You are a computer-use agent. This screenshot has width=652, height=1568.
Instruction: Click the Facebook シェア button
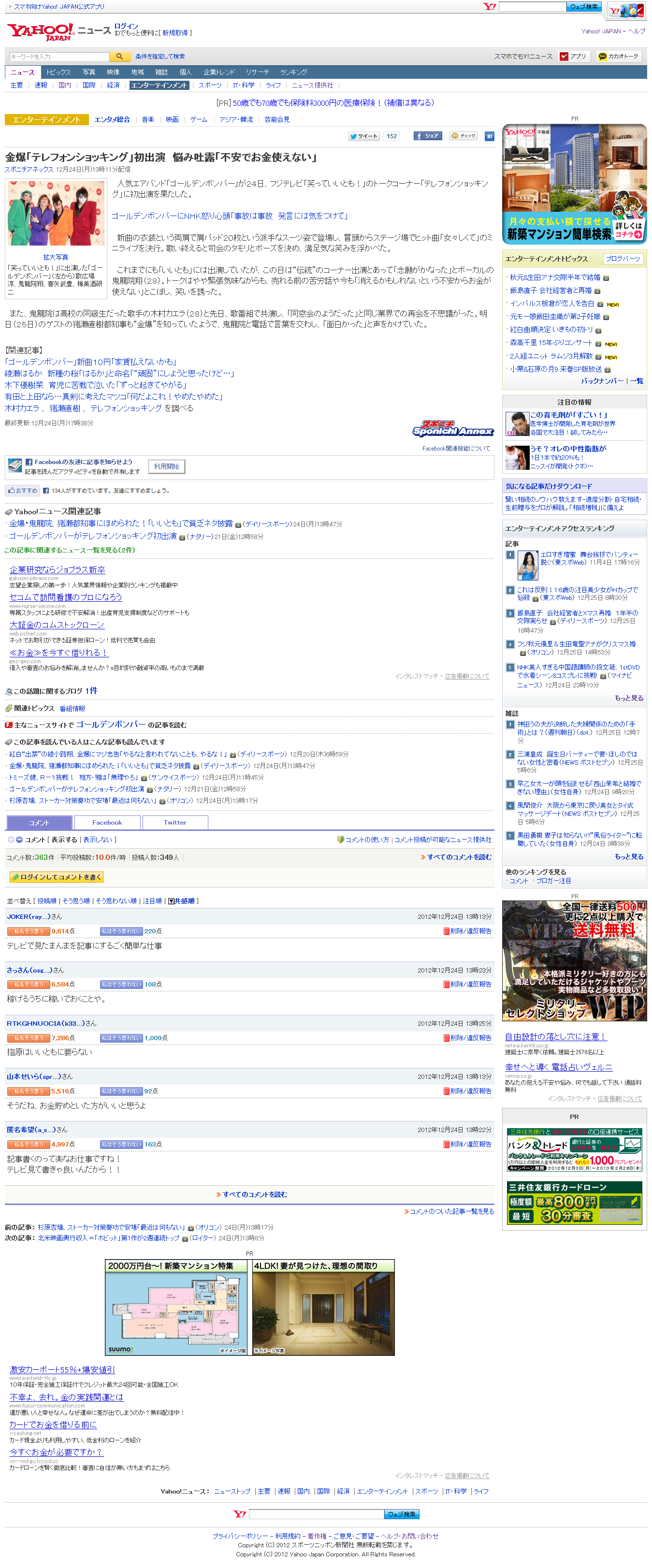coord(427,136)
